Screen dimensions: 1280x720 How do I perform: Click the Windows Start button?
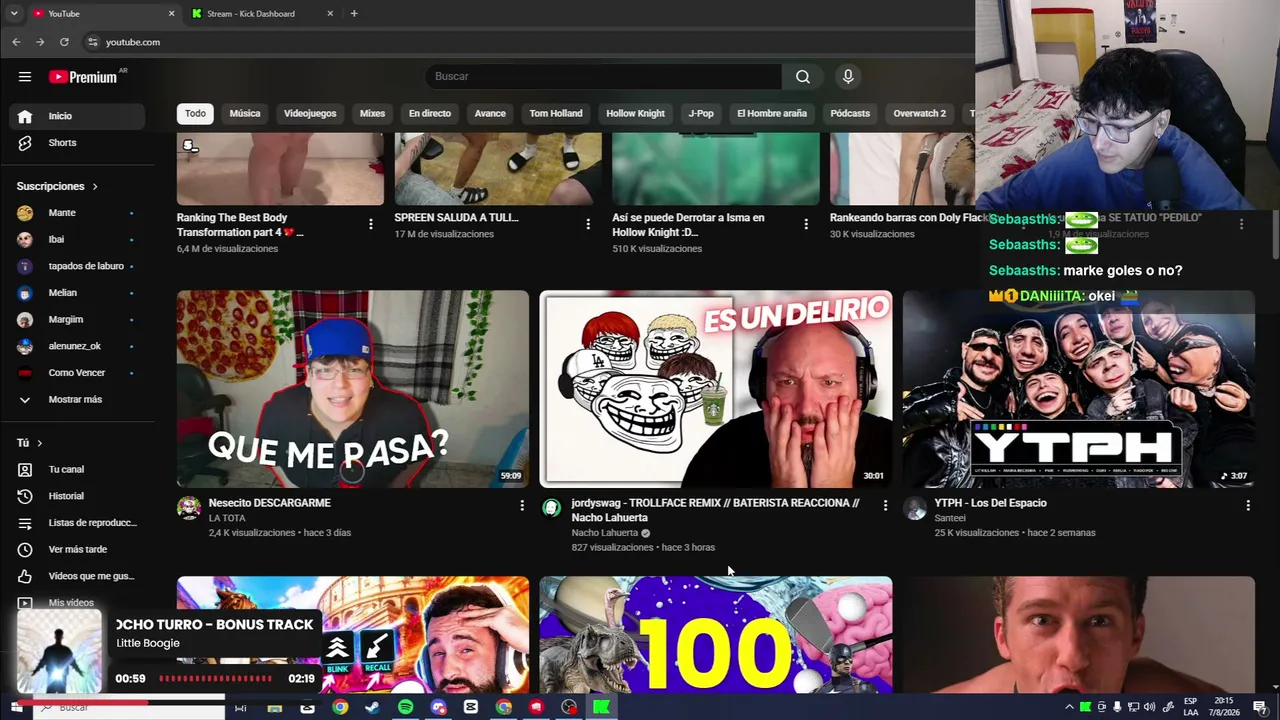(x=15, y=707)
